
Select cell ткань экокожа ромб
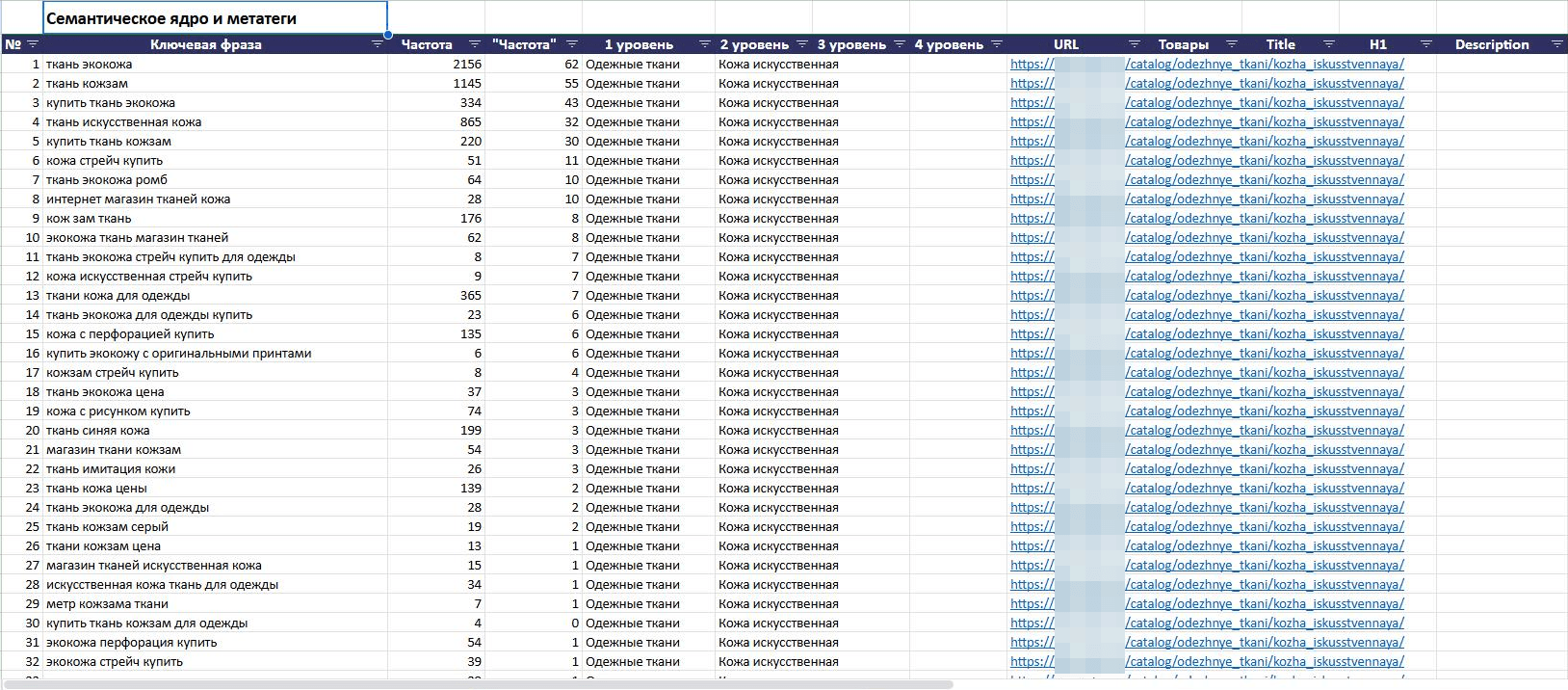tap(215, 180)
